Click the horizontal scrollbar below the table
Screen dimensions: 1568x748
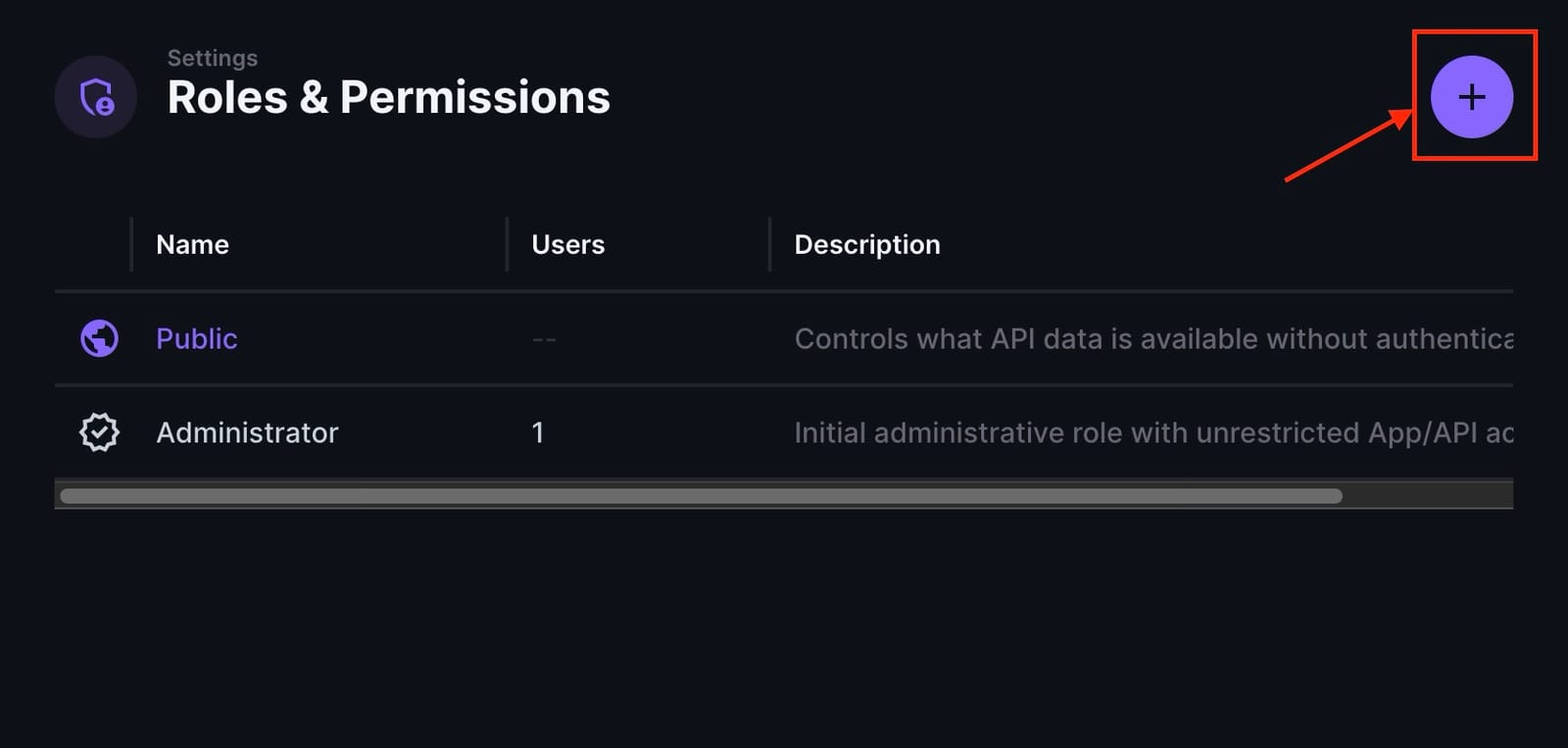(702, 496)
